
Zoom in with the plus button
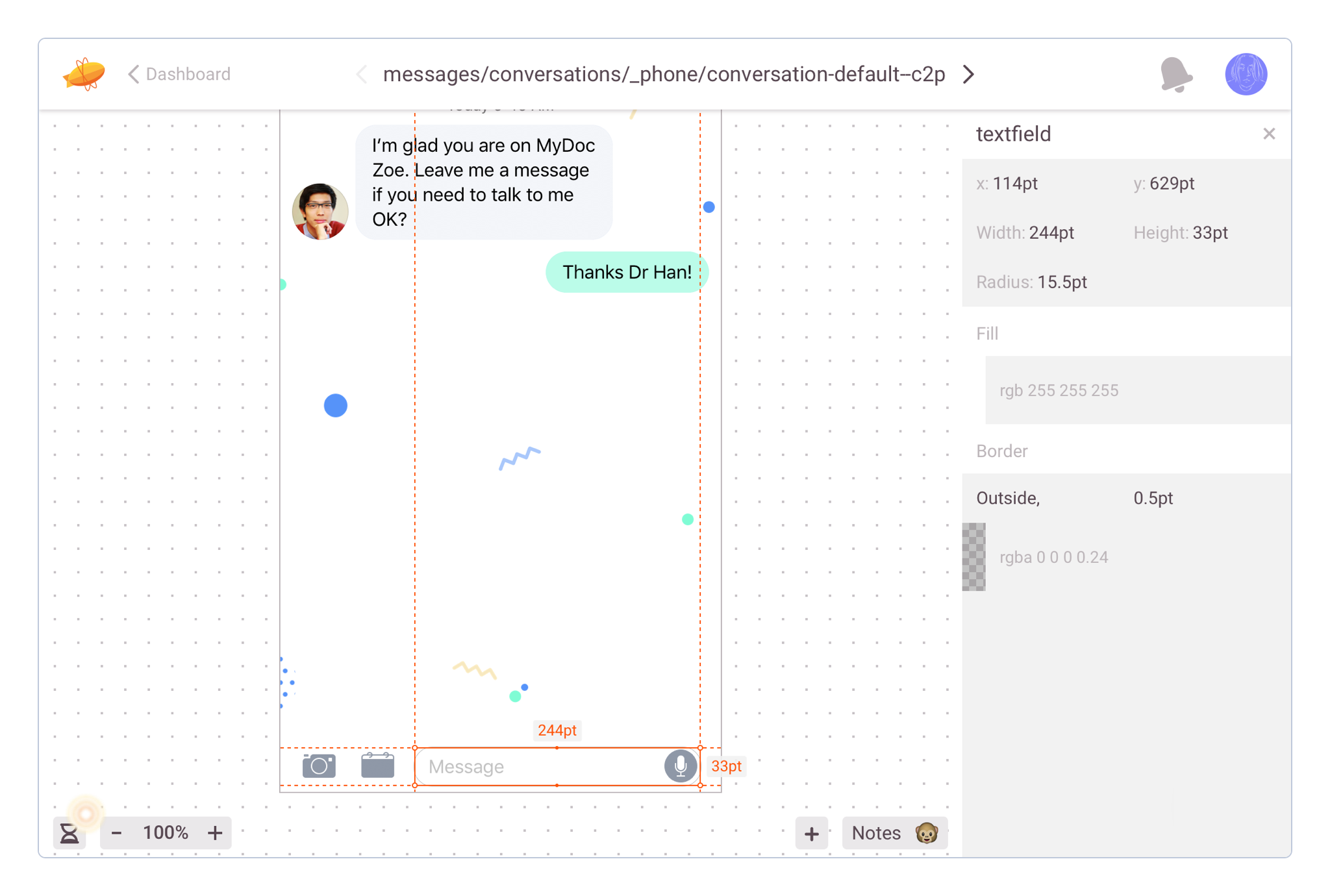[x=215, y=833]
